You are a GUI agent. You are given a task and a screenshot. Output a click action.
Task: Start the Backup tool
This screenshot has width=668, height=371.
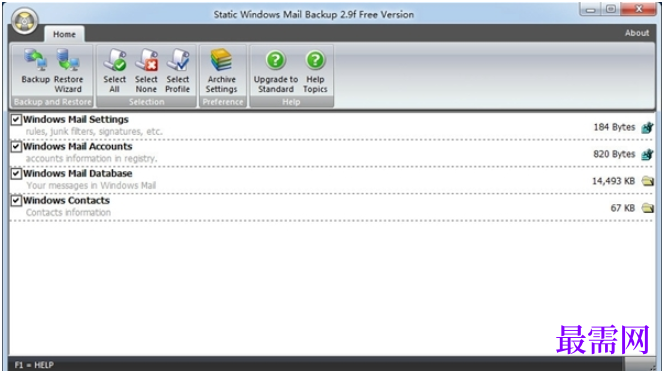click(35, 67)
